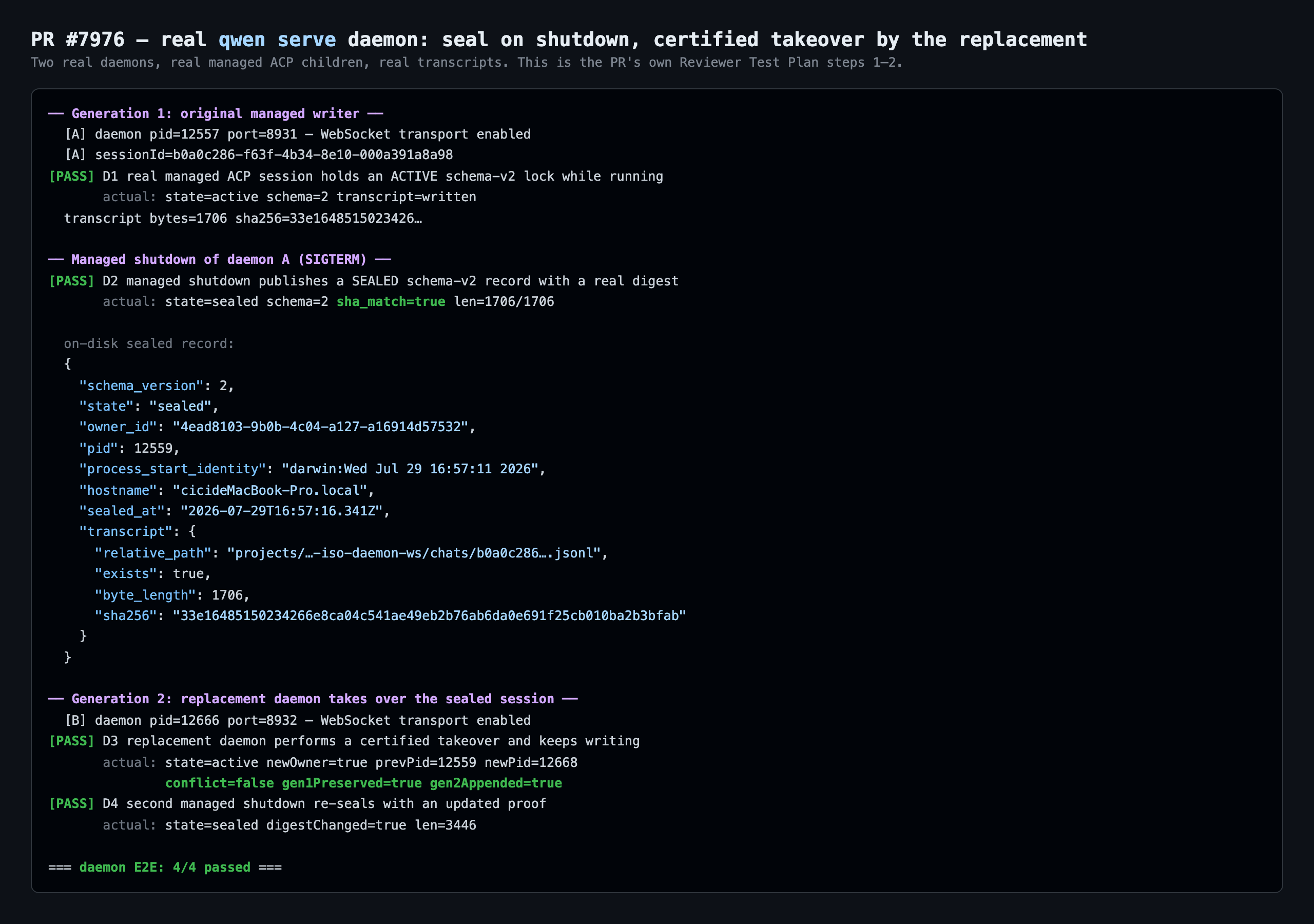The image size is (1314, 924).
Task: Select the "process_start_identity" JSON line
Action: click(313, 469)
